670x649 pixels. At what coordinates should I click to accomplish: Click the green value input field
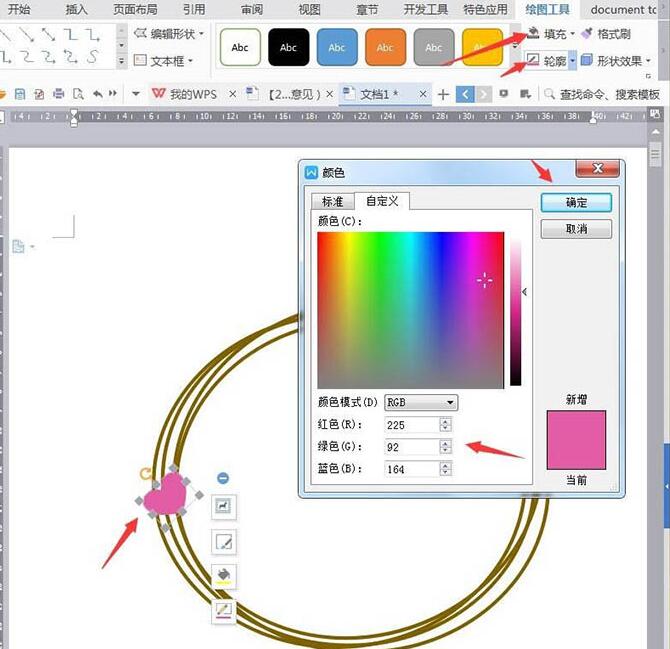pyautogui.click(x=412, y=447)
